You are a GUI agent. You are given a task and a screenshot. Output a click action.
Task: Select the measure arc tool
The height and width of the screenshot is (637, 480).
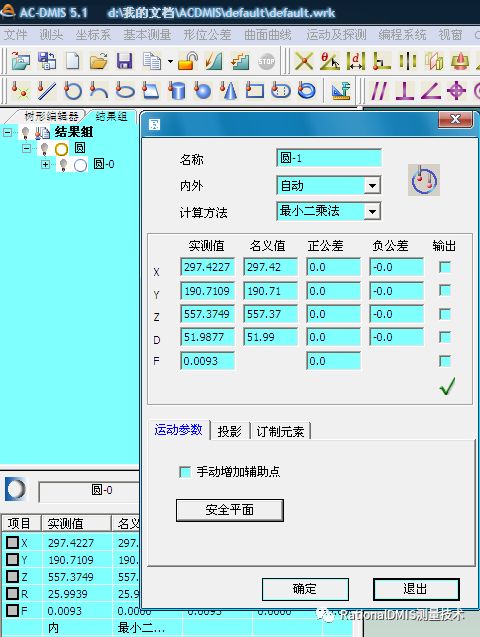[x=99, y=91]
